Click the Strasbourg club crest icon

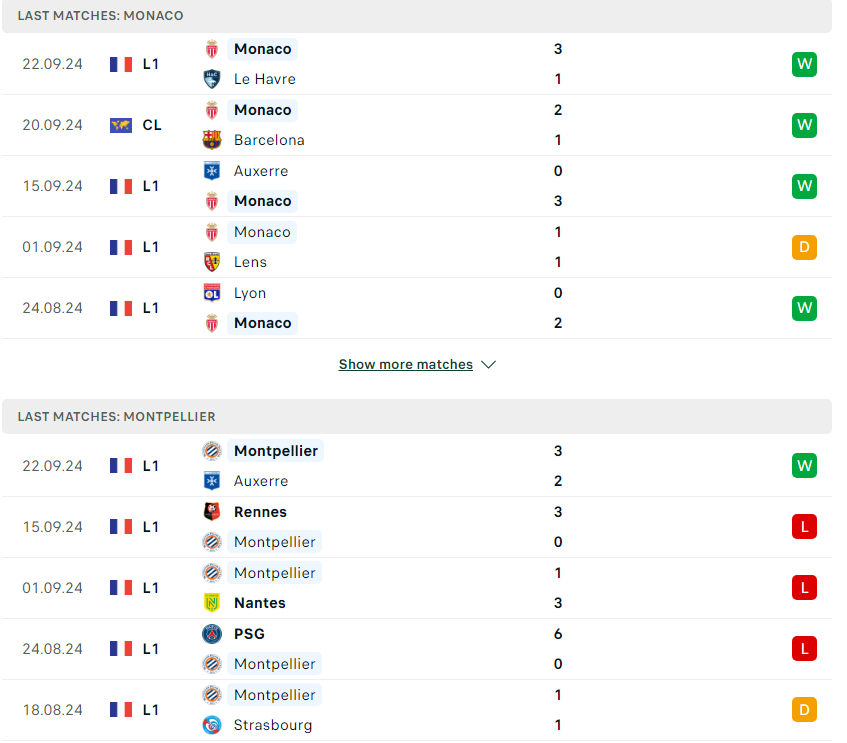212,725
